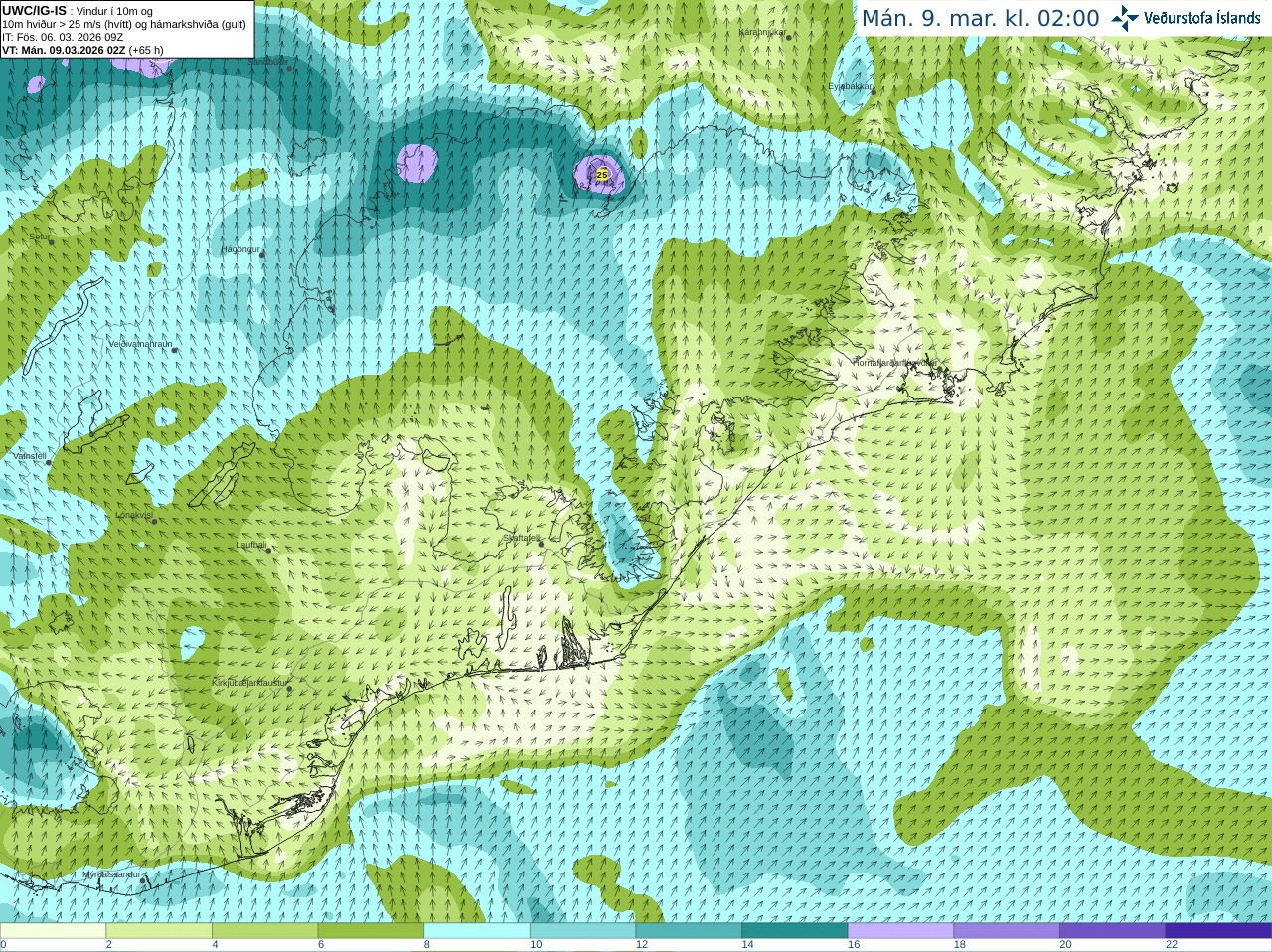Click the Hágöngur station label
The height and width of the screenshot is (952, 1272).
240,249
